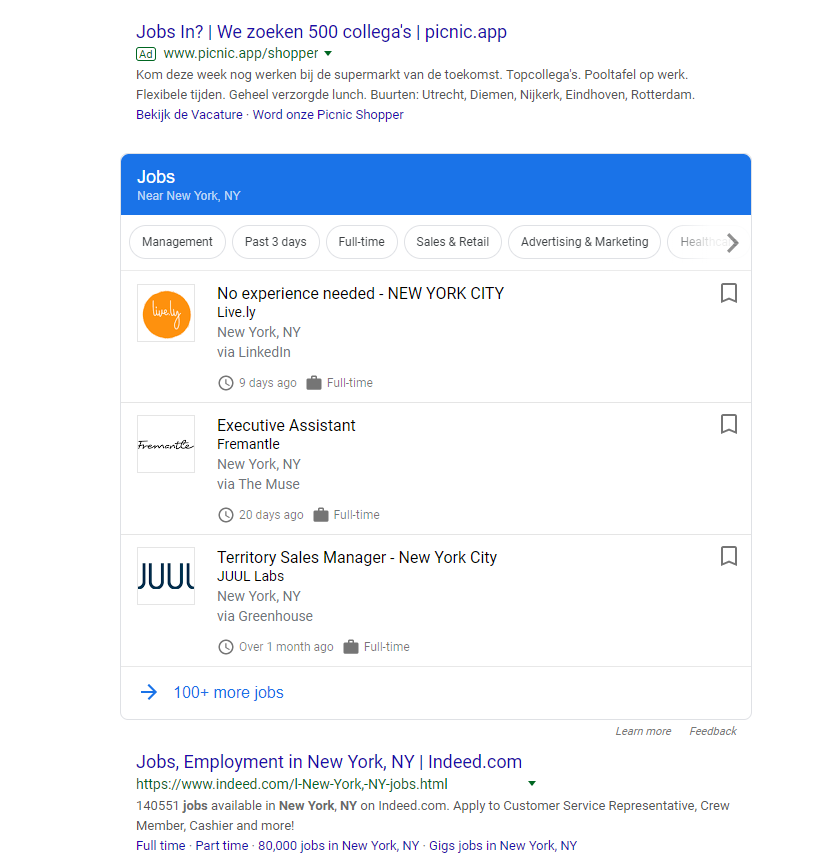
Task: Click the briefcase icon on the Fremantle listing
Action: click(321, 515)
